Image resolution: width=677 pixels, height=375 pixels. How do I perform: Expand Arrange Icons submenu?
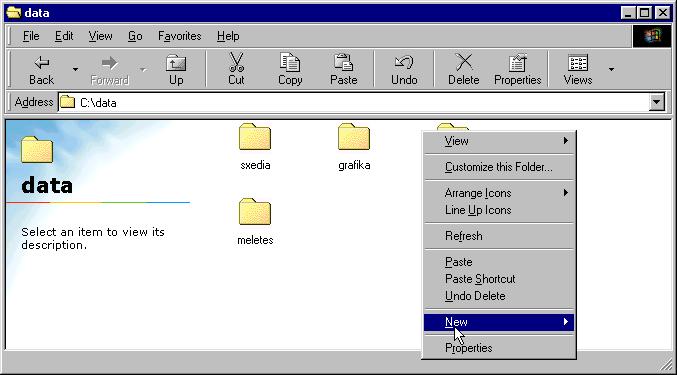pos(499,193)
